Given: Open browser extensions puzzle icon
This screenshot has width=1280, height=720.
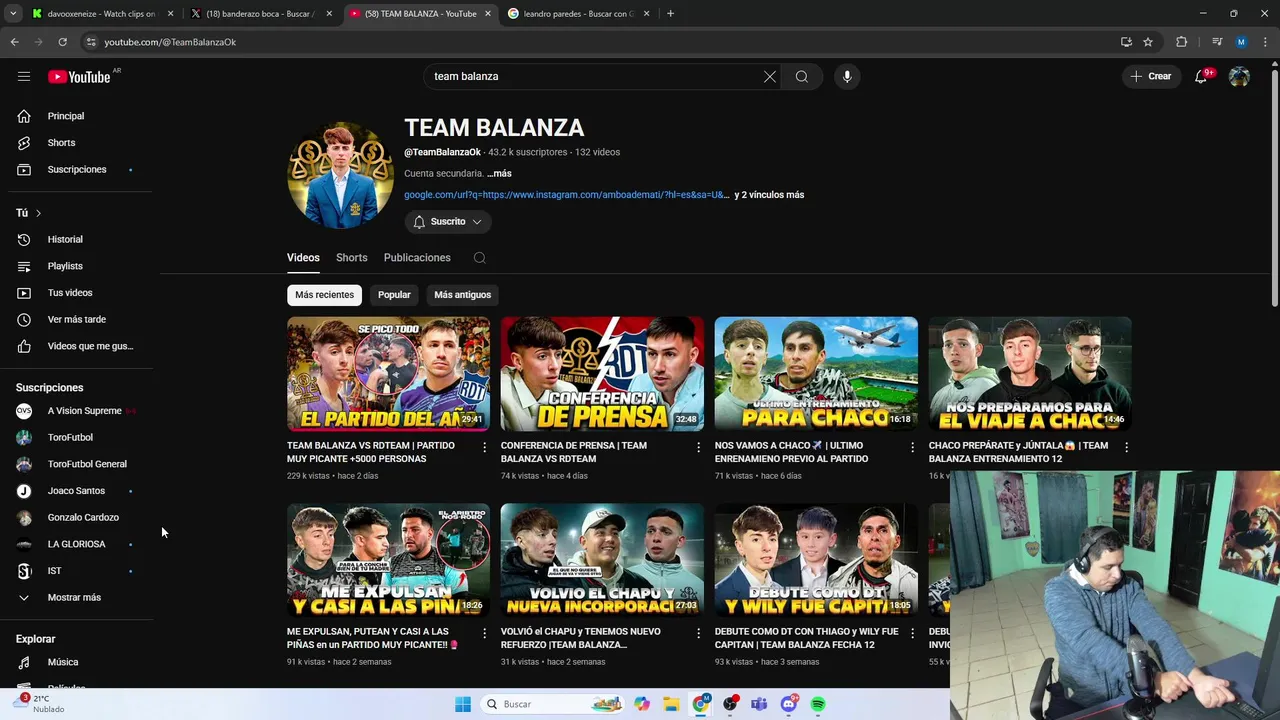Looking at the screenshot, I should tap(1182, 42).
